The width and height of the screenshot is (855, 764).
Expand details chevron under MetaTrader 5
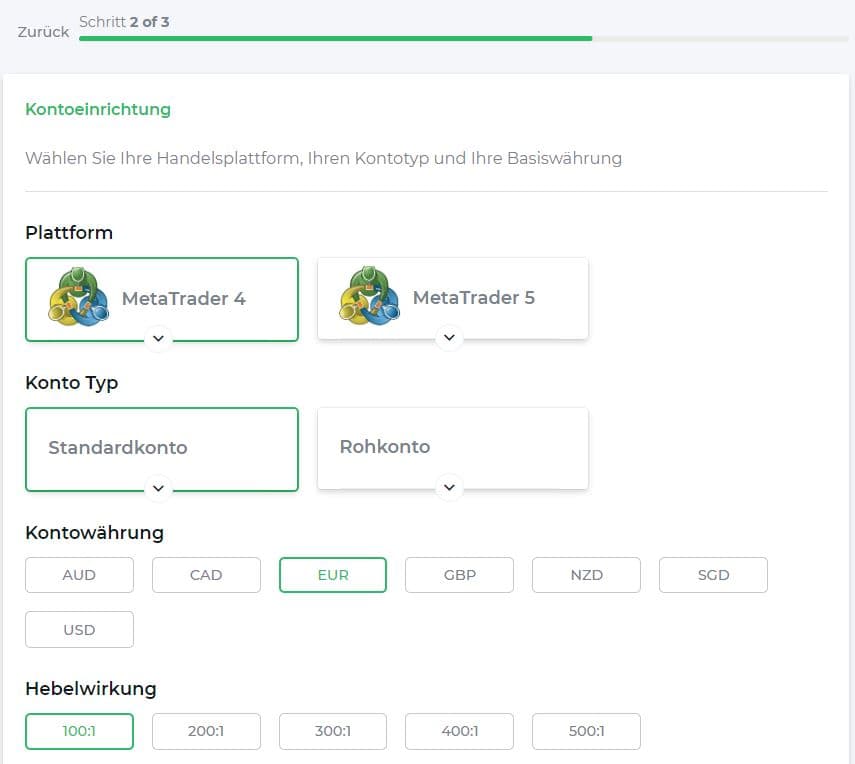(449, 338)
